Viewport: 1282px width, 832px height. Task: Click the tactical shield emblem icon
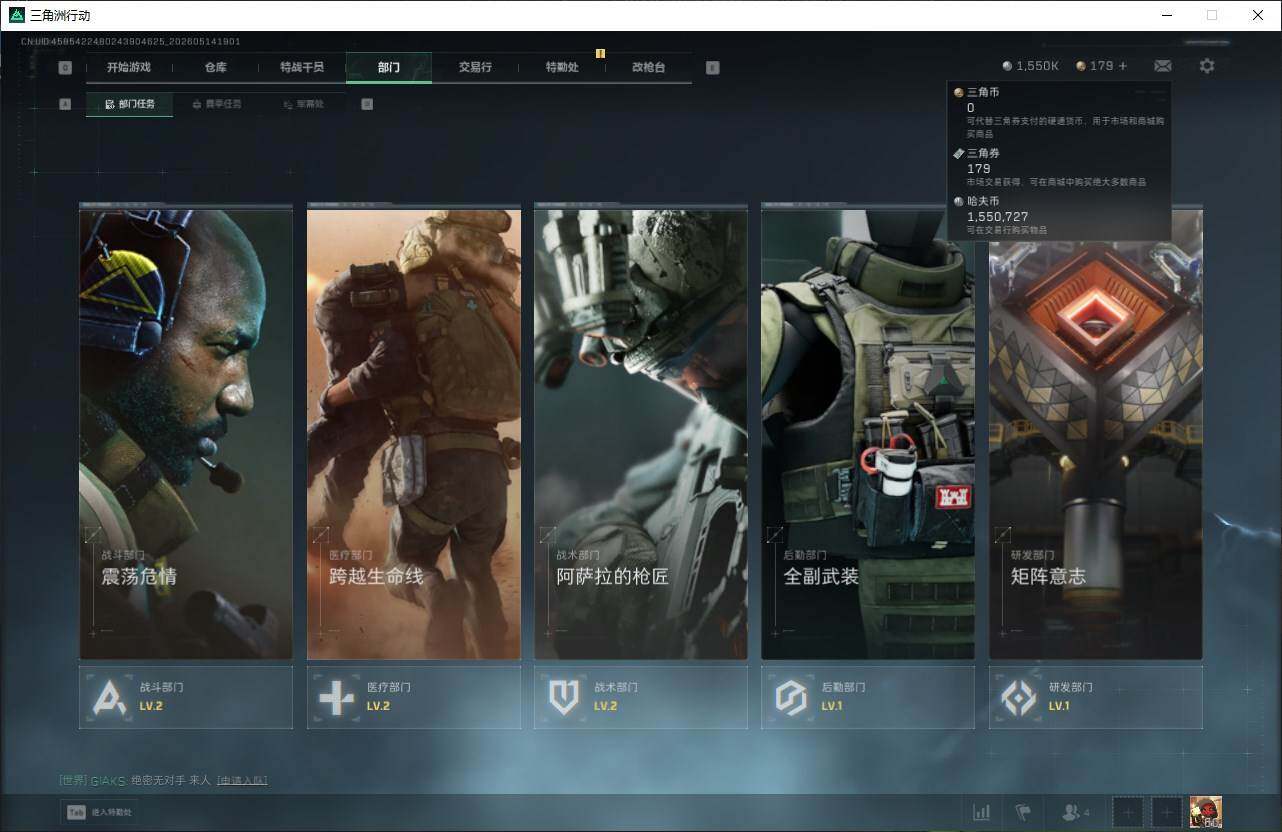click(x=564, y=697)
